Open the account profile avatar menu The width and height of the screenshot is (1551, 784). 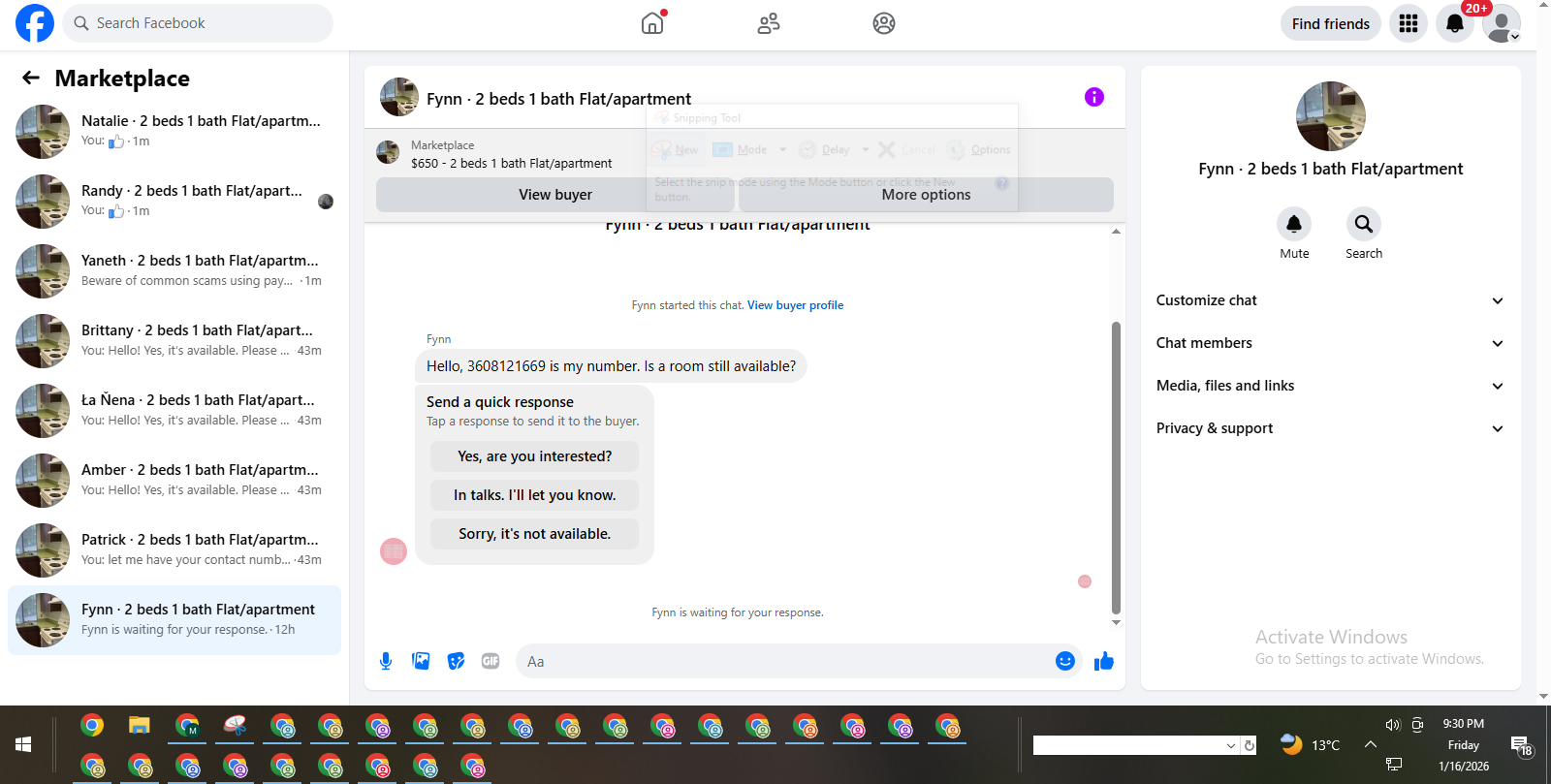pos(1502,23)
